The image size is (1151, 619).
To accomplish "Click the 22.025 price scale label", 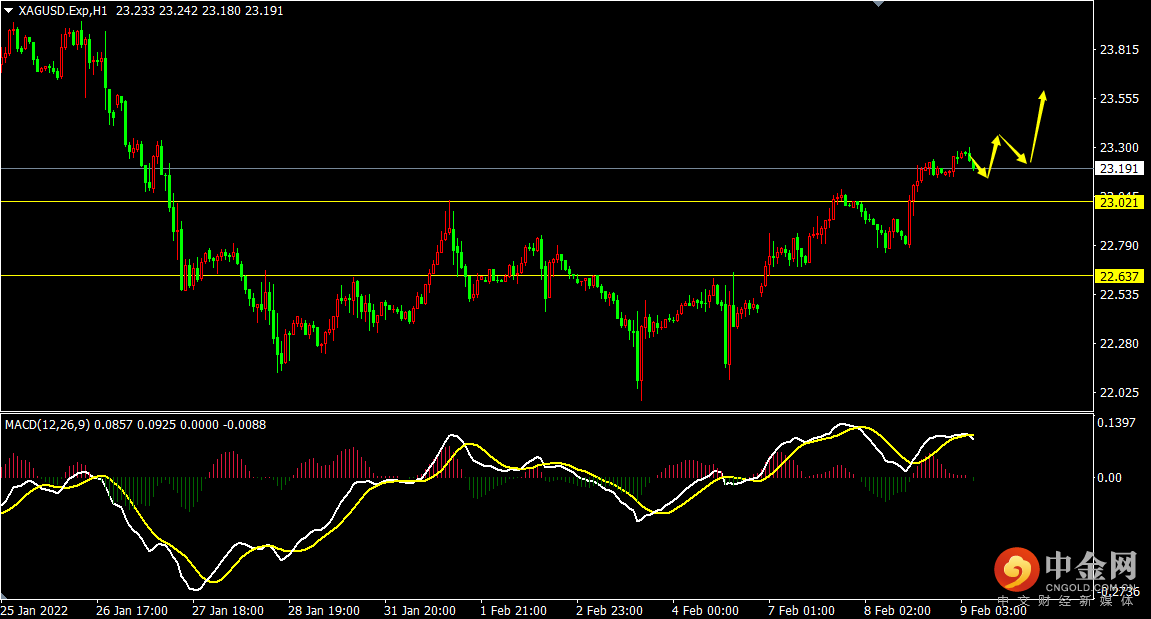I will [1119, 392].
